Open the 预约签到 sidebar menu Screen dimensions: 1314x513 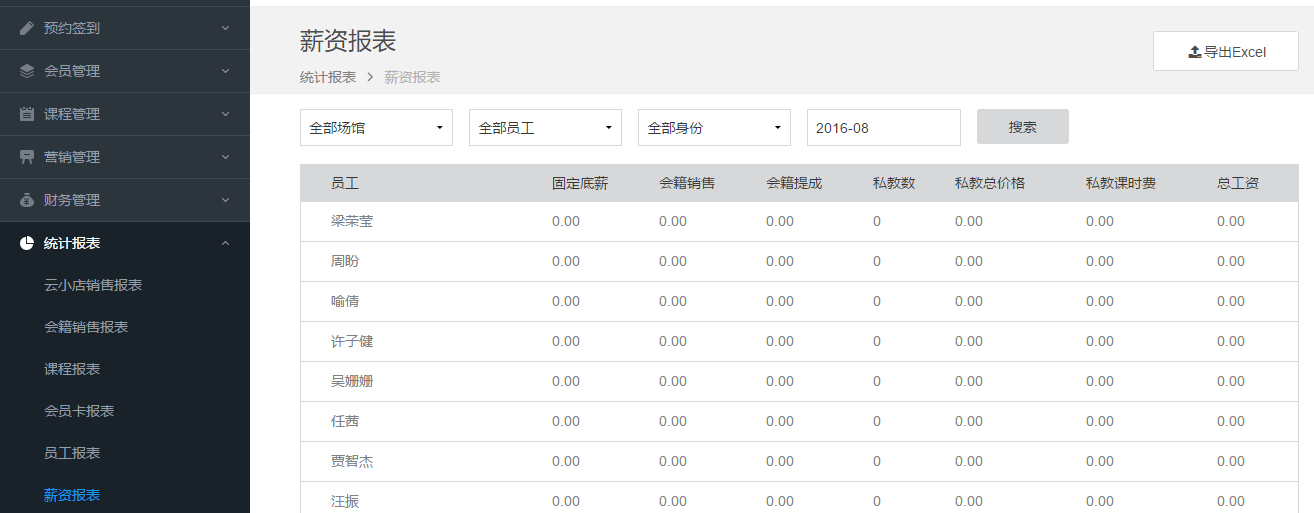[x=125, y=28]
